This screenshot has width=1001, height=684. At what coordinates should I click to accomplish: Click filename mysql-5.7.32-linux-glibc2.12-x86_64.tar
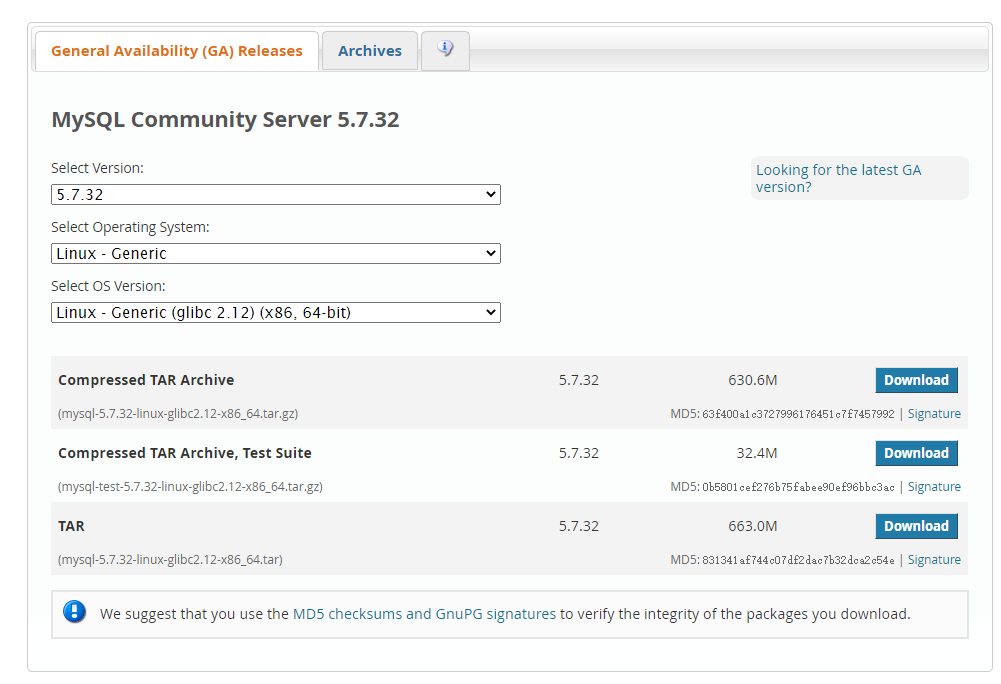click(170, 559)
